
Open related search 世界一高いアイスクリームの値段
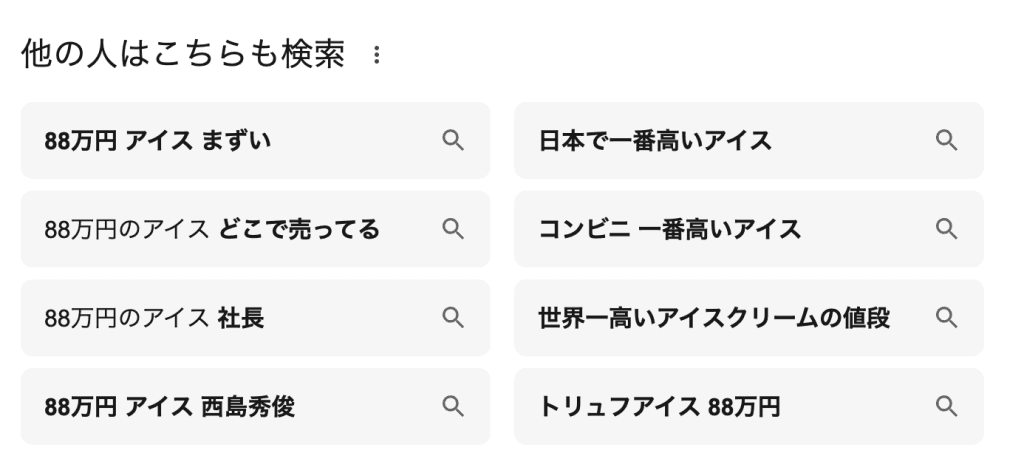click(714, 318)
